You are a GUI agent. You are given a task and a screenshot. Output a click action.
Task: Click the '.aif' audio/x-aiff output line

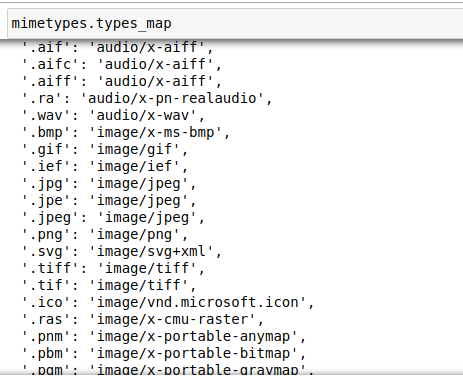point(117,47)
